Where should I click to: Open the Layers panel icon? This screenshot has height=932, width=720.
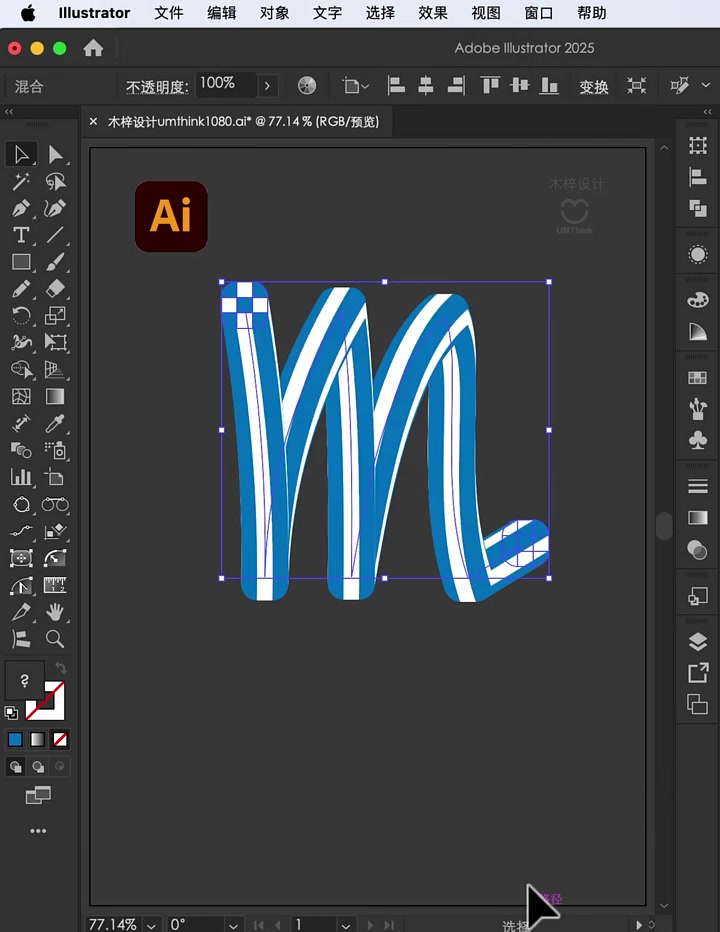[x=697, y=642]
